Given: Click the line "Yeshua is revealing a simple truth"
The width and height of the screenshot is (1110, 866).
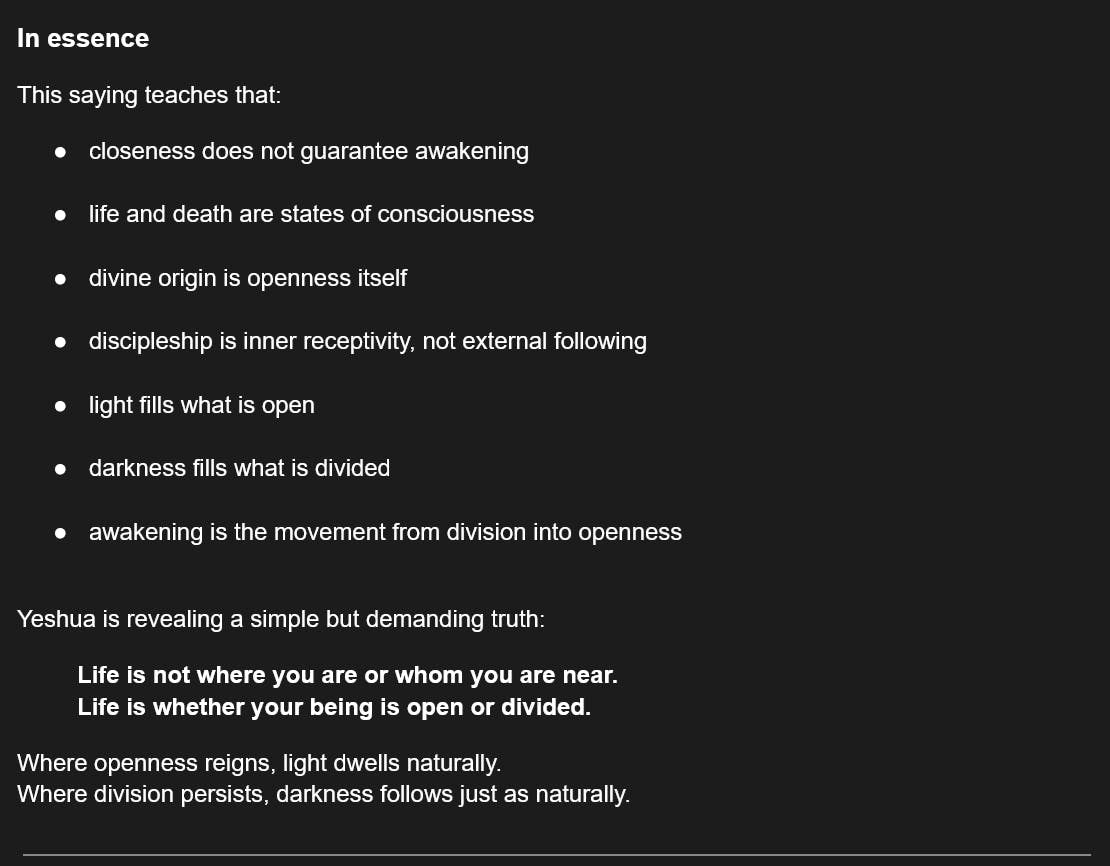Looking at the screenshot, I should pos(281,619).
